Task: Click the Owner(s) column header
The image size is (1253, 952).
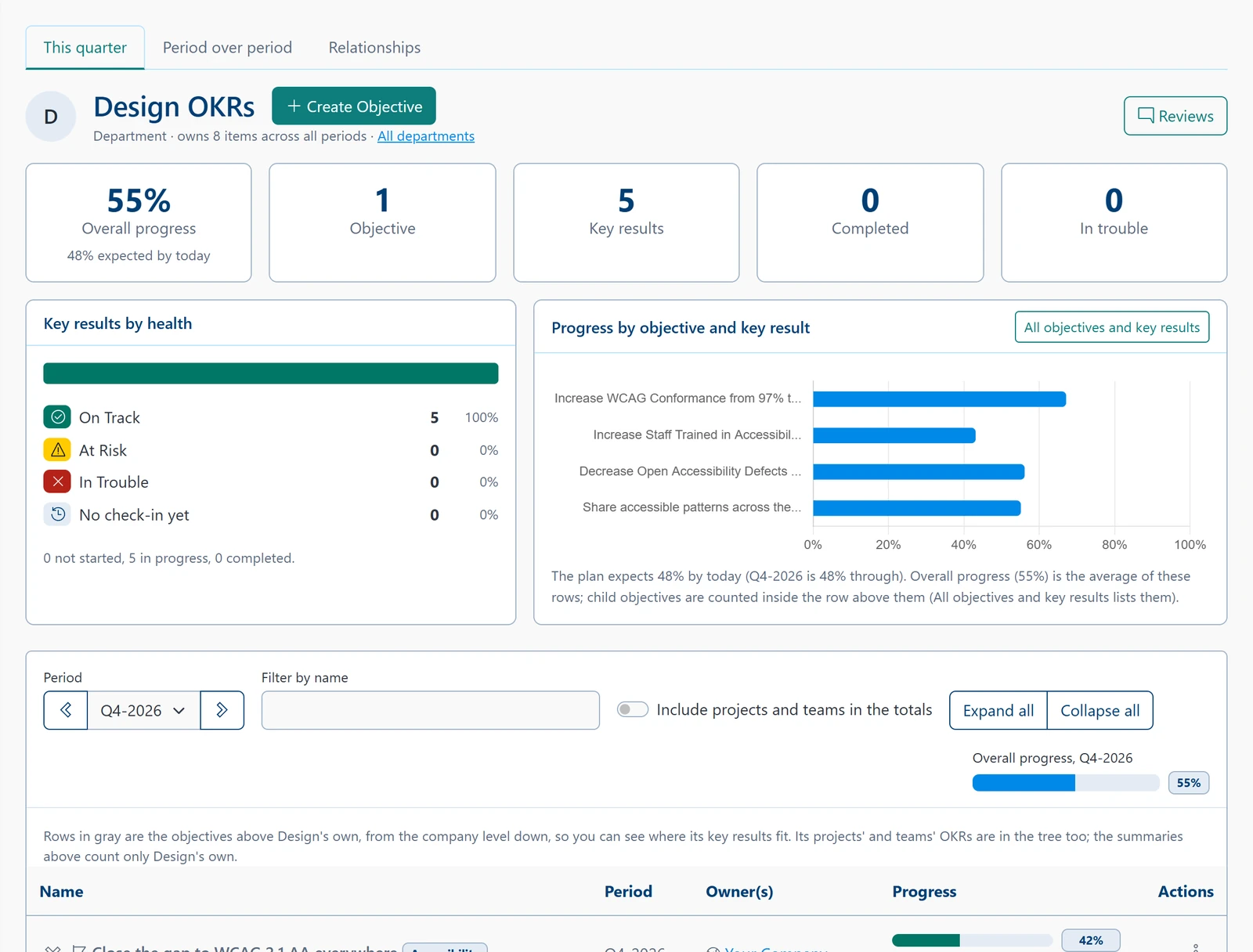Action: tap(739, 892)
